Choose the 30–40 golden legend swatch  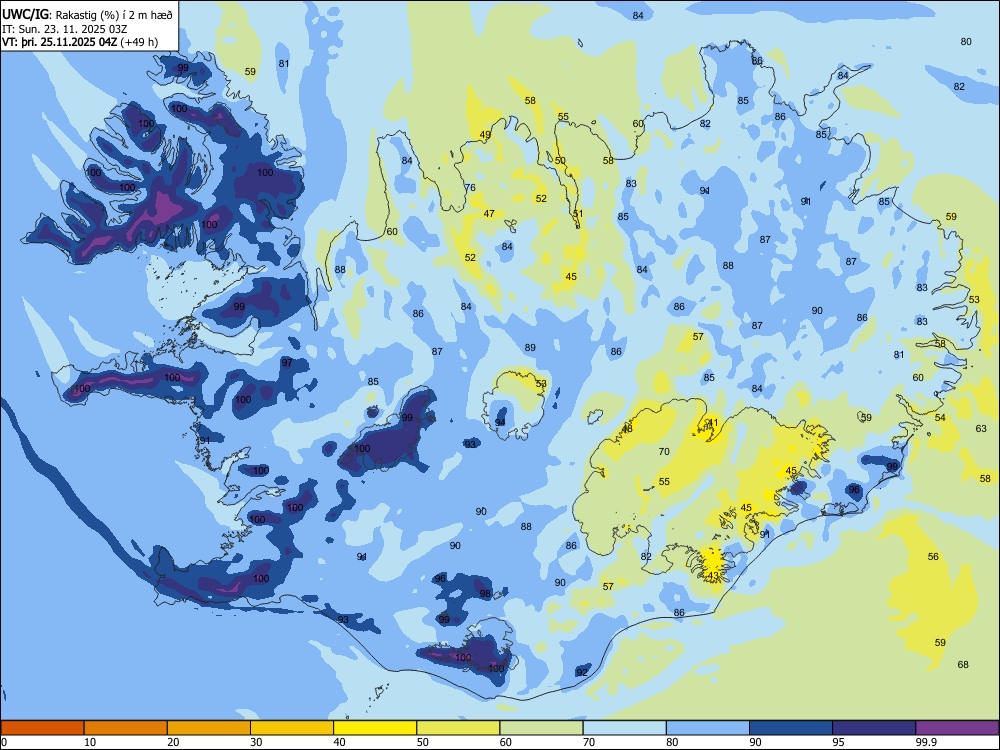(x=292, y=728)
